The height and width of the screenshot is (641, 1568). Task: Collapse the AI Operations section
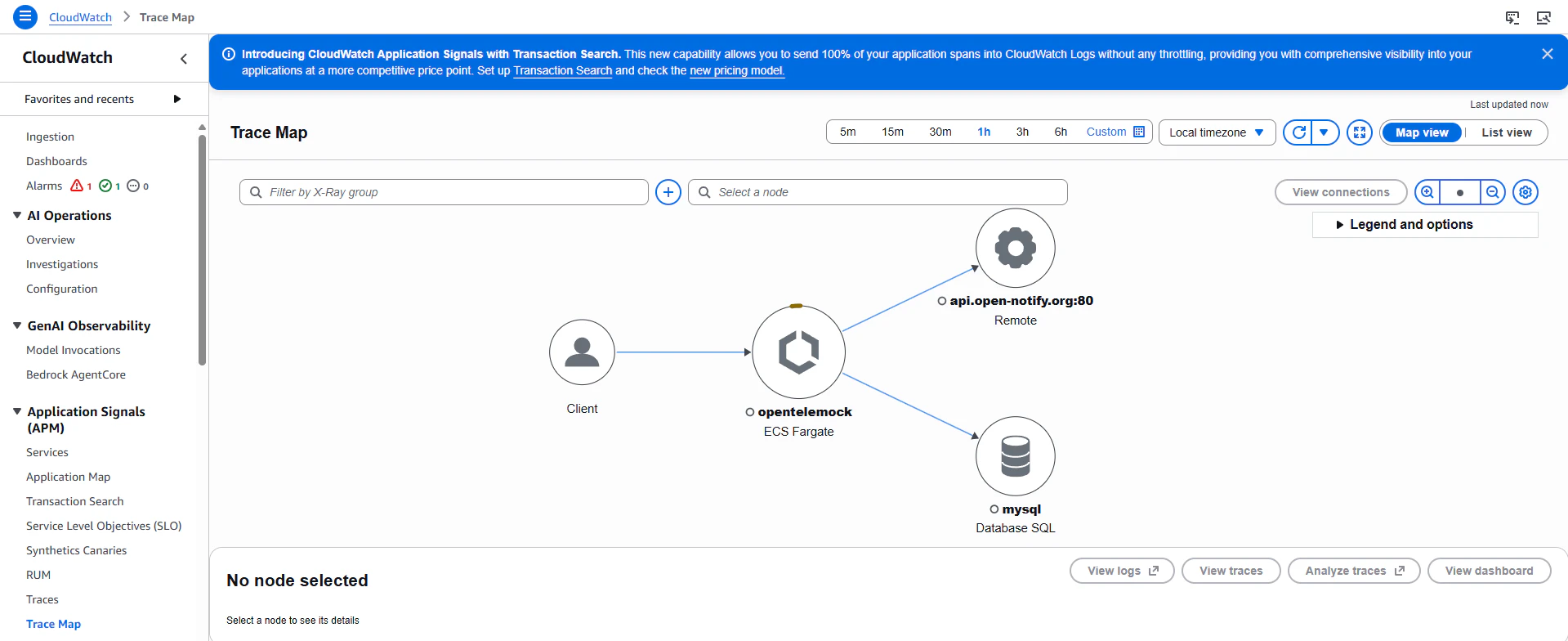point(17,215)
